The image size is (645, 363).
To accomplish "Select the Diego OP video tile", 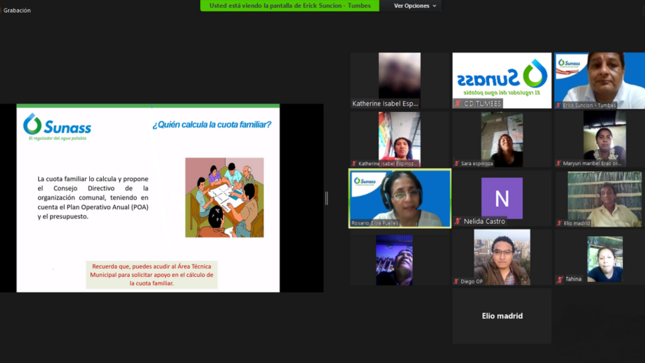I will (x=502, y=257).
